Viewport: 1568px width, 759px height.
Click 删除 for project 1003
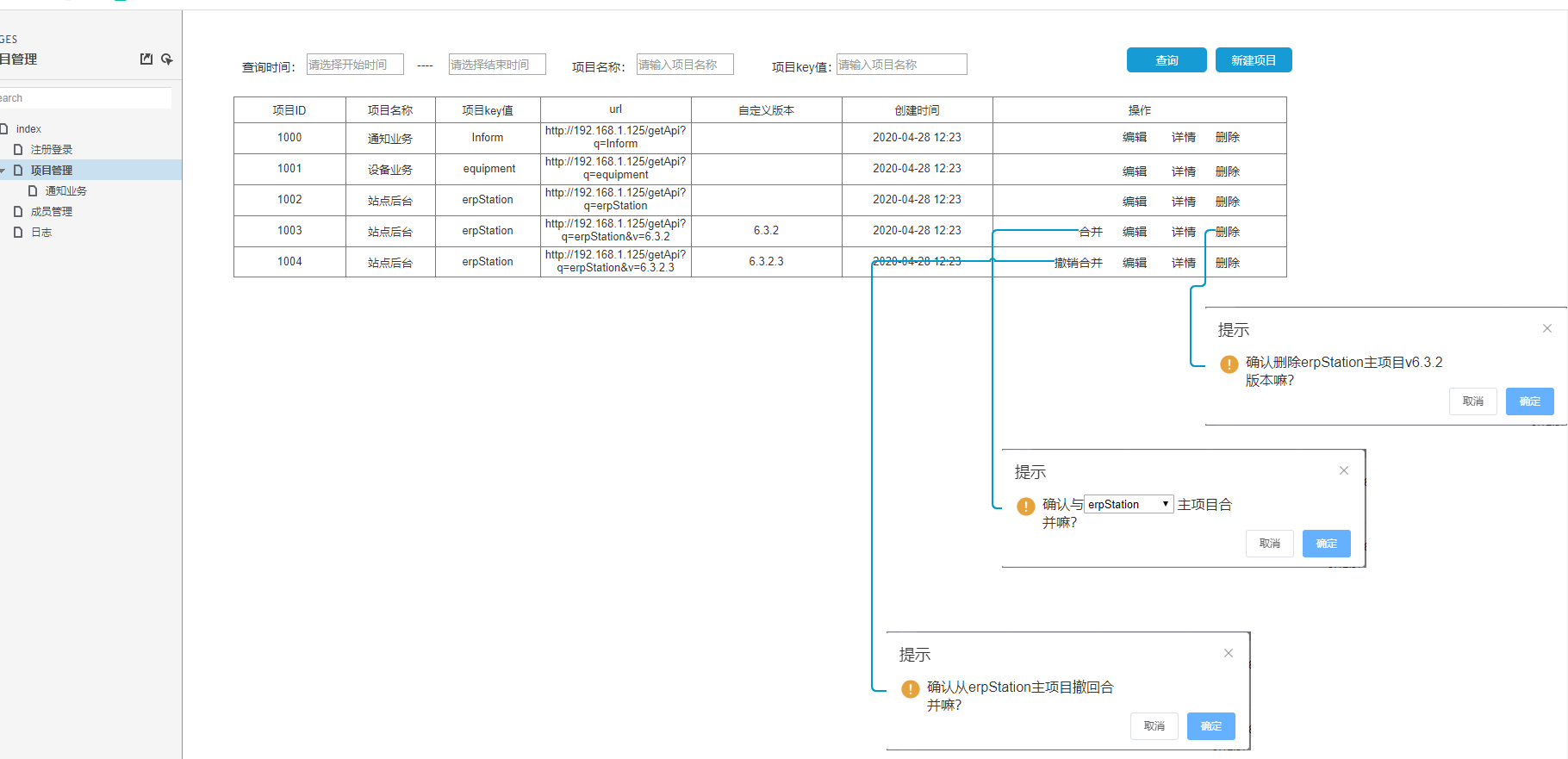pos(1228,232)
